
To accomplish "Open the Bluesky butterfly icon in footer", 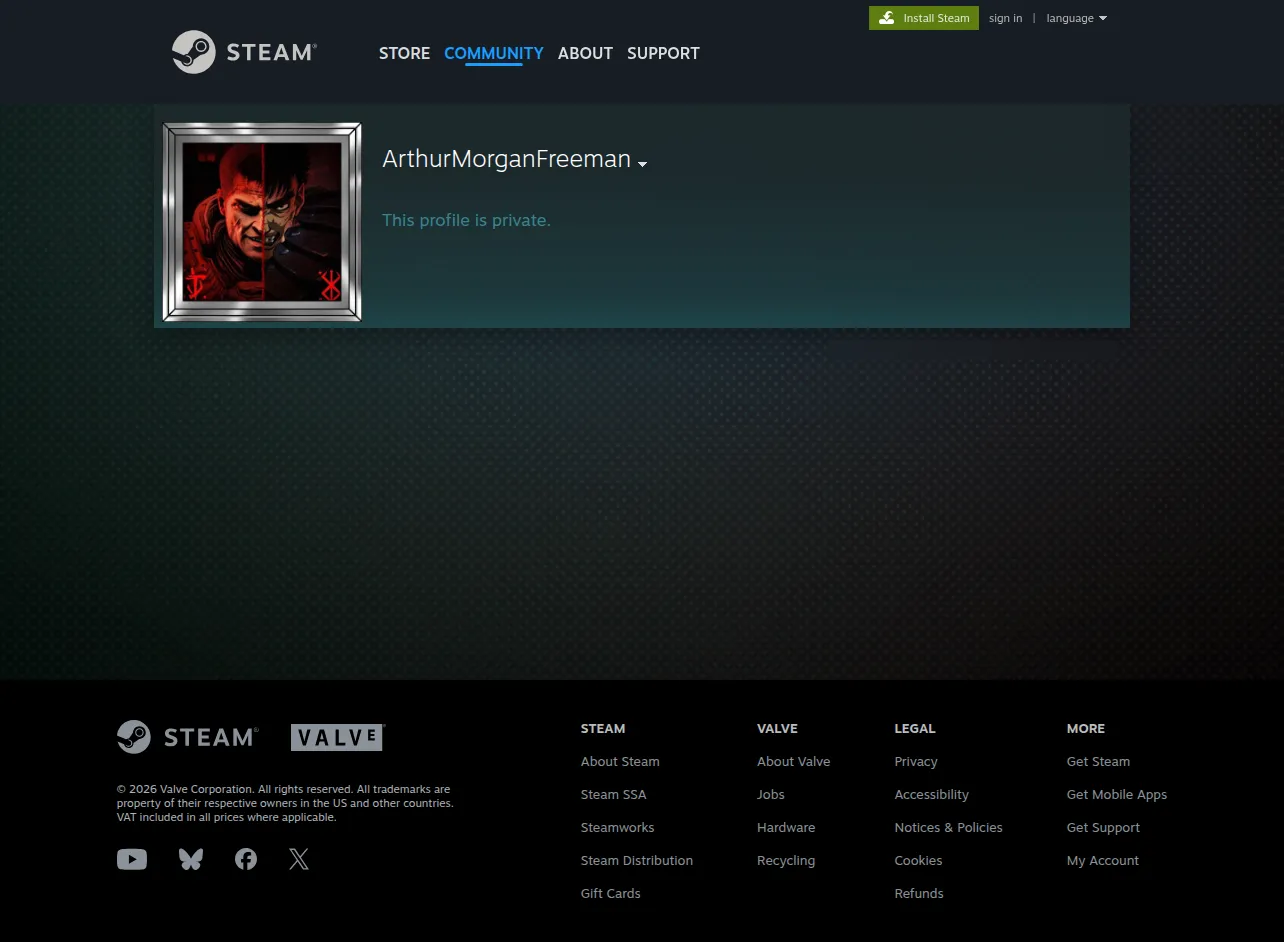I will (x=191, y=859).
